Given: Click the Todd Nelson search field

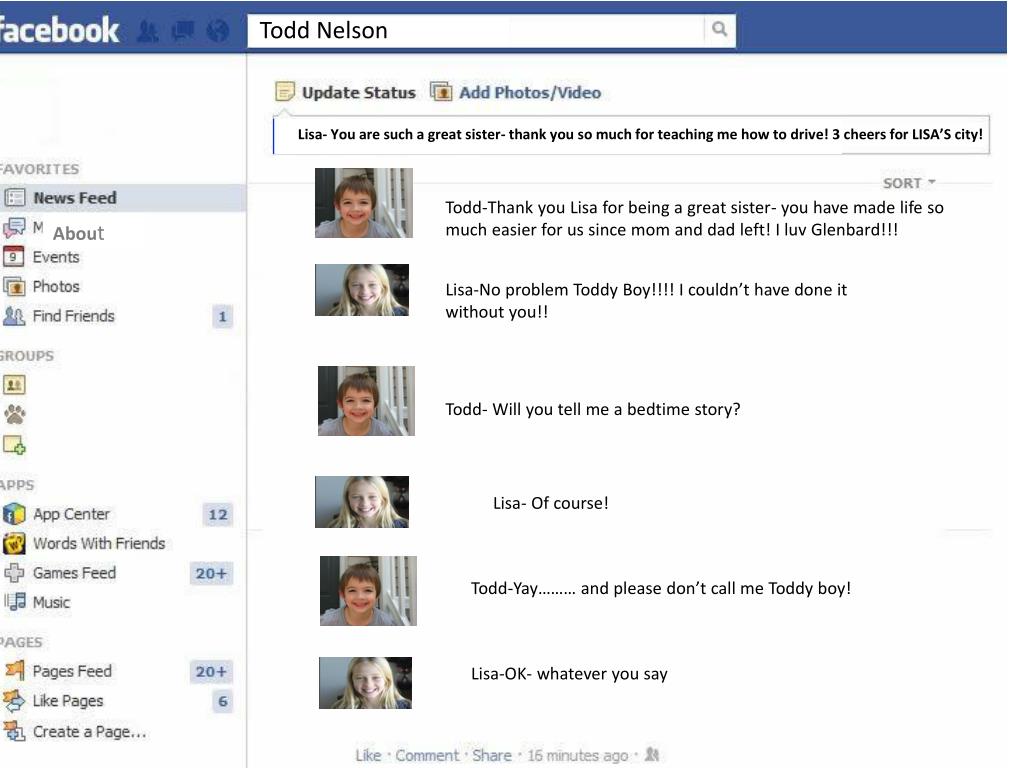Looking at the screenshot, I should (476, 30).
